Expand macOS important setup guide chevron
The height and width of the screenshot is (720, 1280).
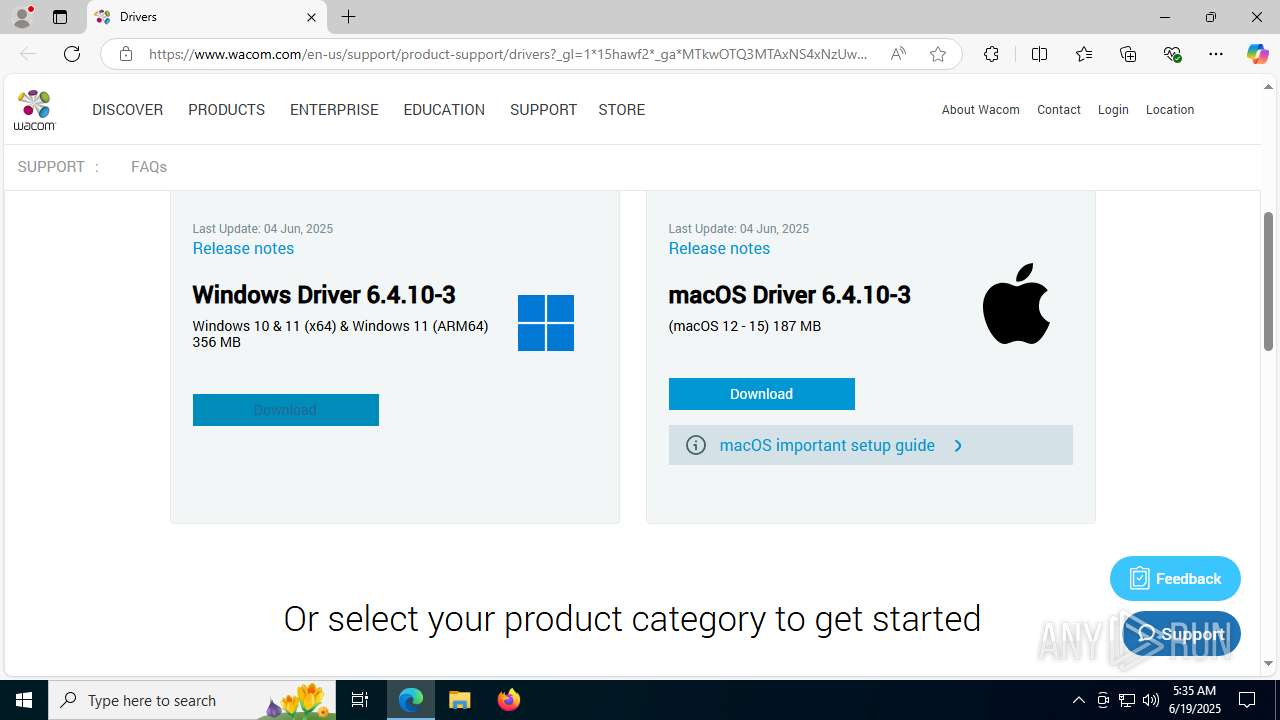[958, 445]
